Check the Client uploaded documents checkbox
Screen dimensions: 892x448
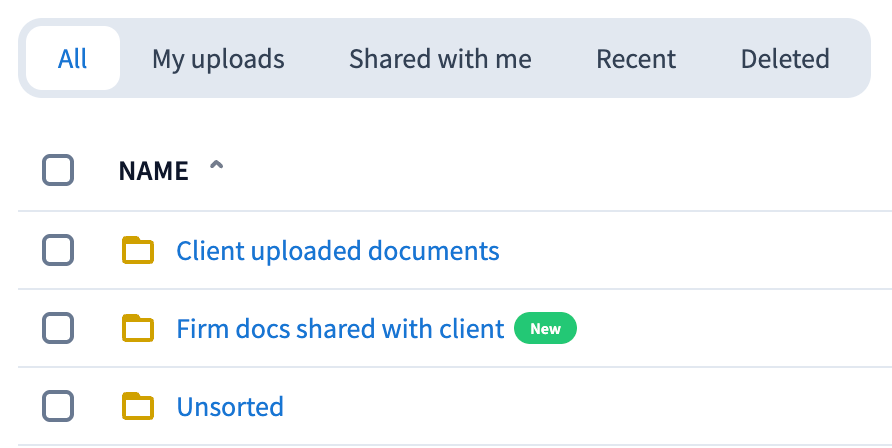click(58, 250)
